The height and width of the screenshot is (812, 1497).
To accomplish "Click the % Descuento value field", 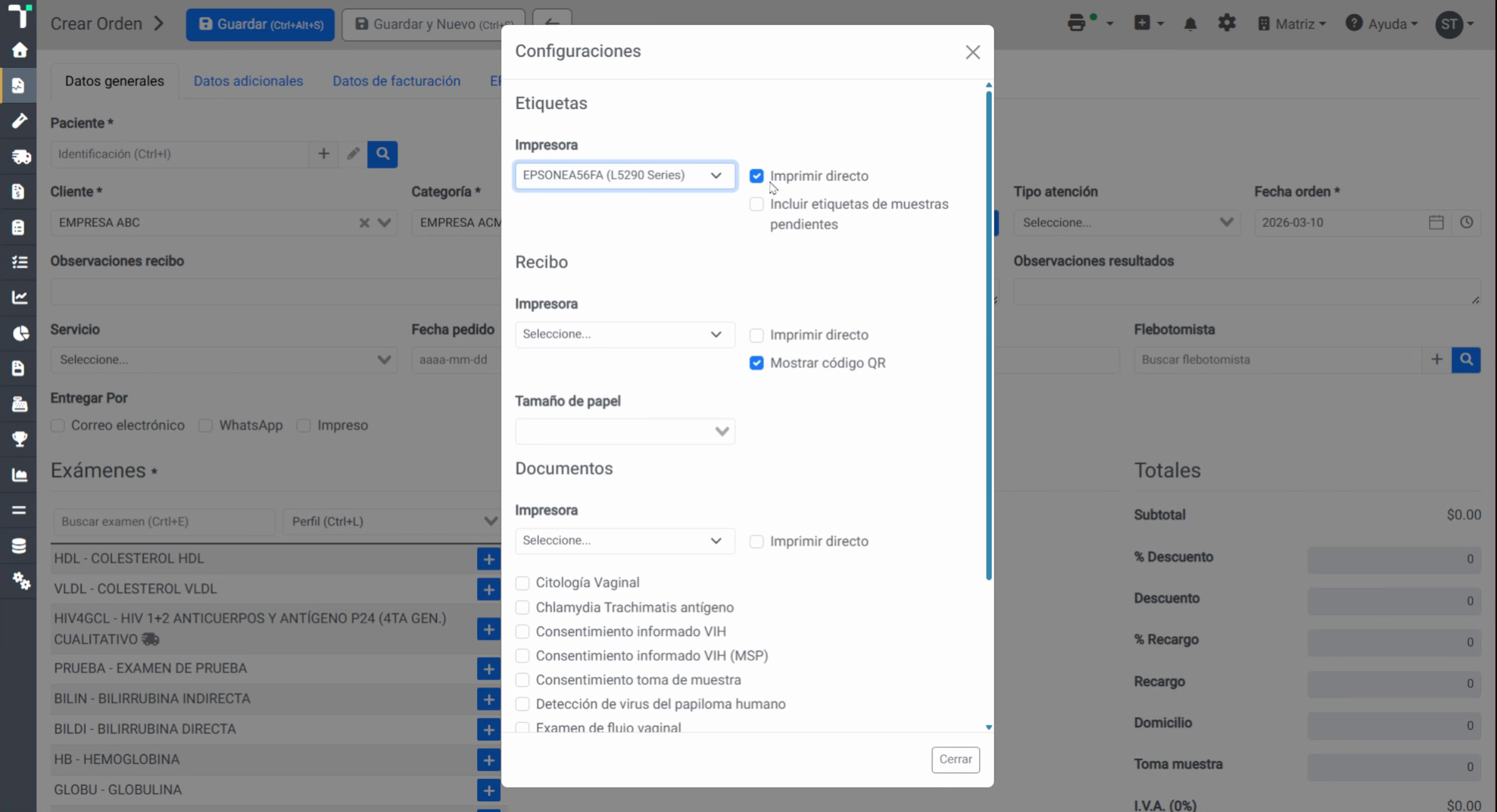I will [x=1394, y=559].
